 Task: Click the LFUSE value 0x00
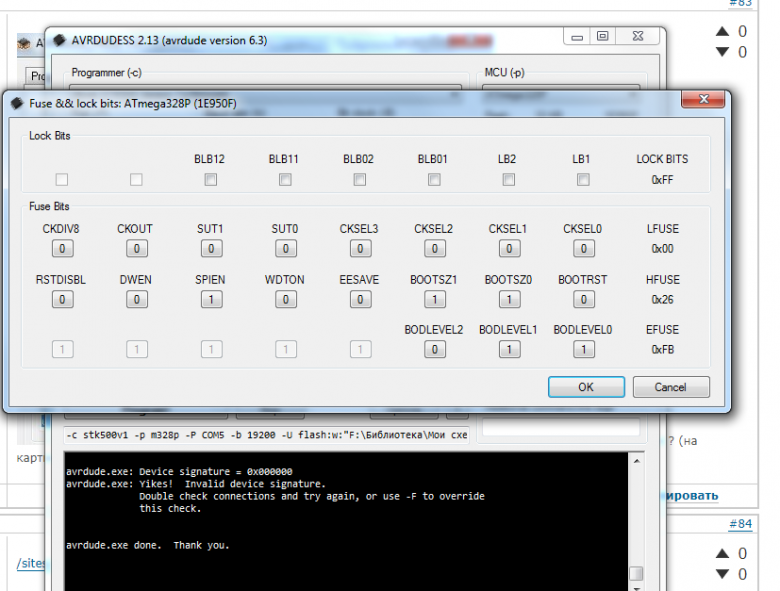click(x=662, y=249)
